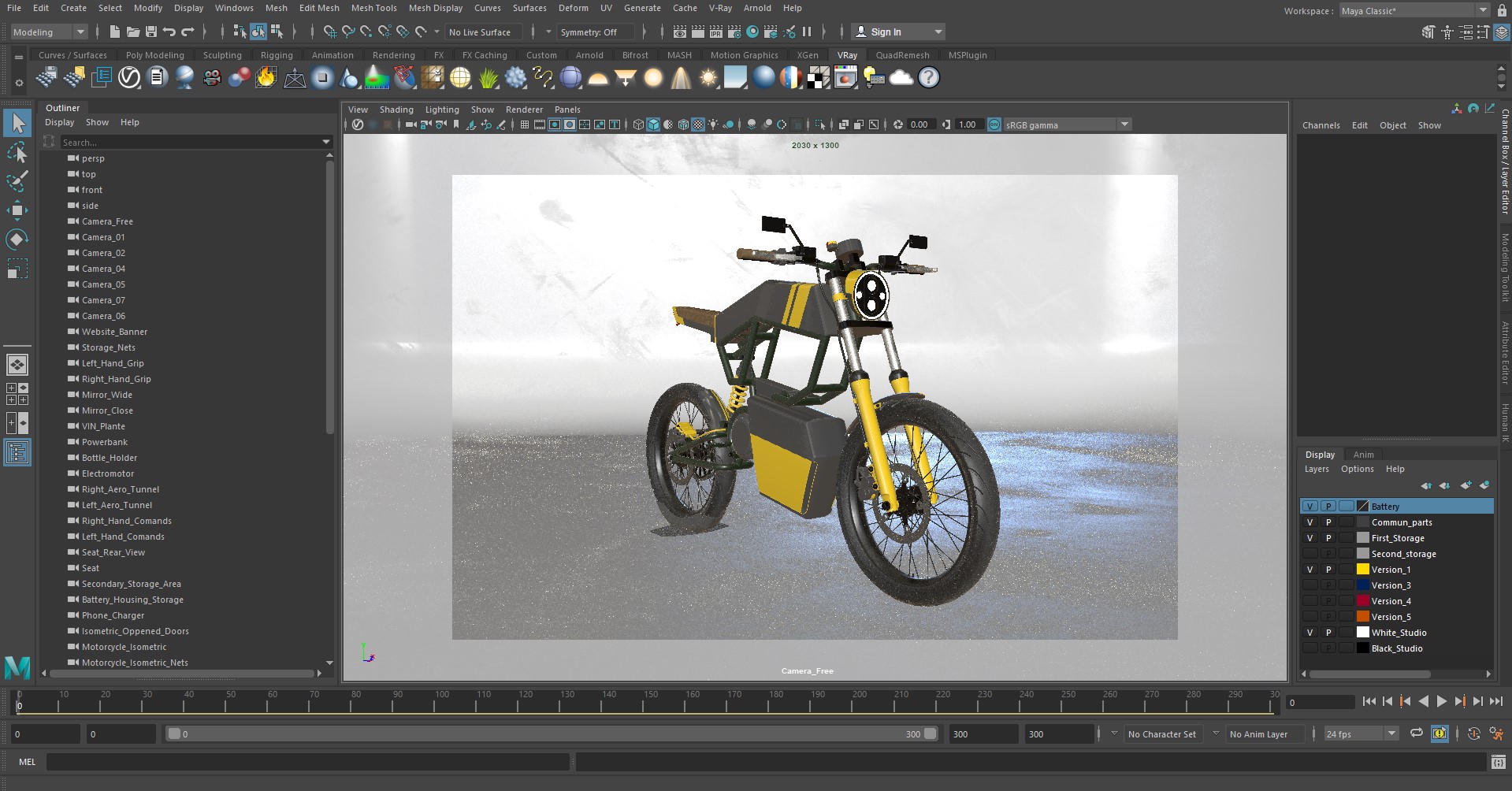This screenshot has width=1512, height=791.
Task: Save scene with the floppy disk icon
Action: click(x=151, y=32)
